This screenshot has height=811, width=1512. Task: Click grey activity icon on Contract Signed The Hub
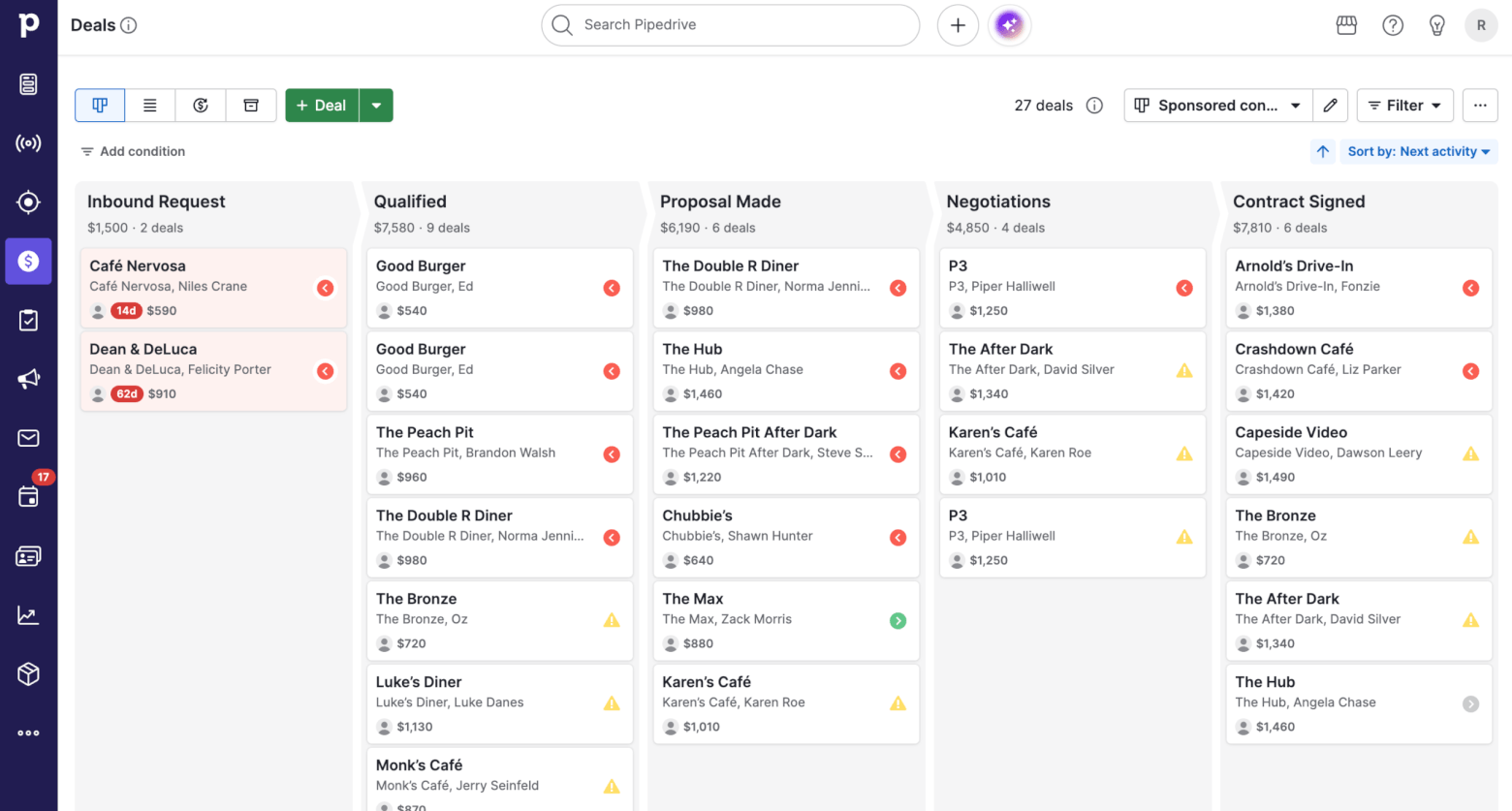tap(1470, 704)
